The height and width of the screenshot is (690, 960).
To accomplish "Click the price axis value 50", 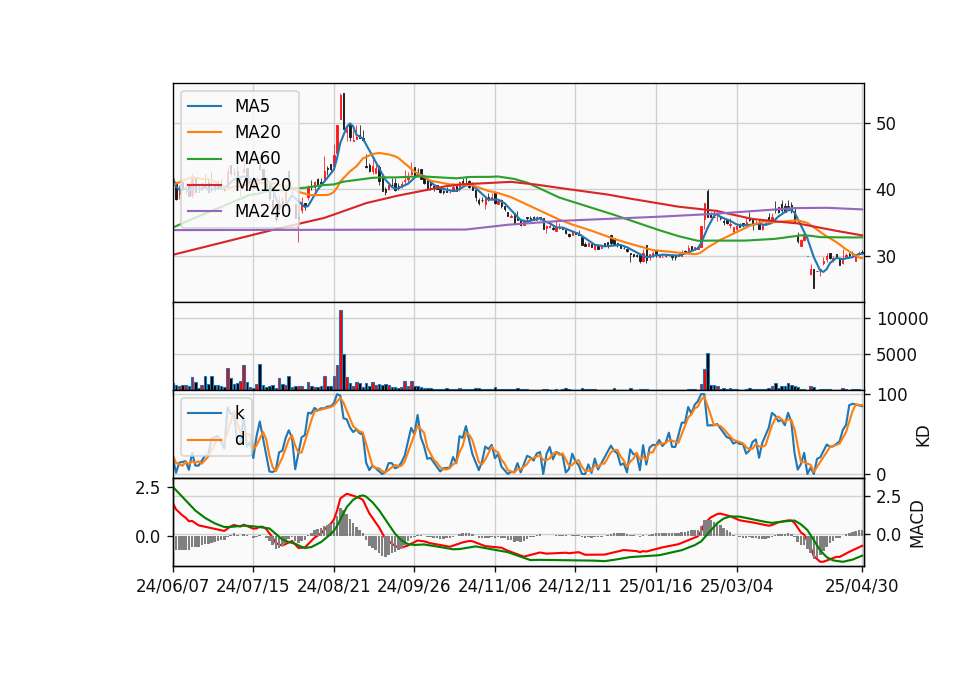I will click(x=886, y=124).
